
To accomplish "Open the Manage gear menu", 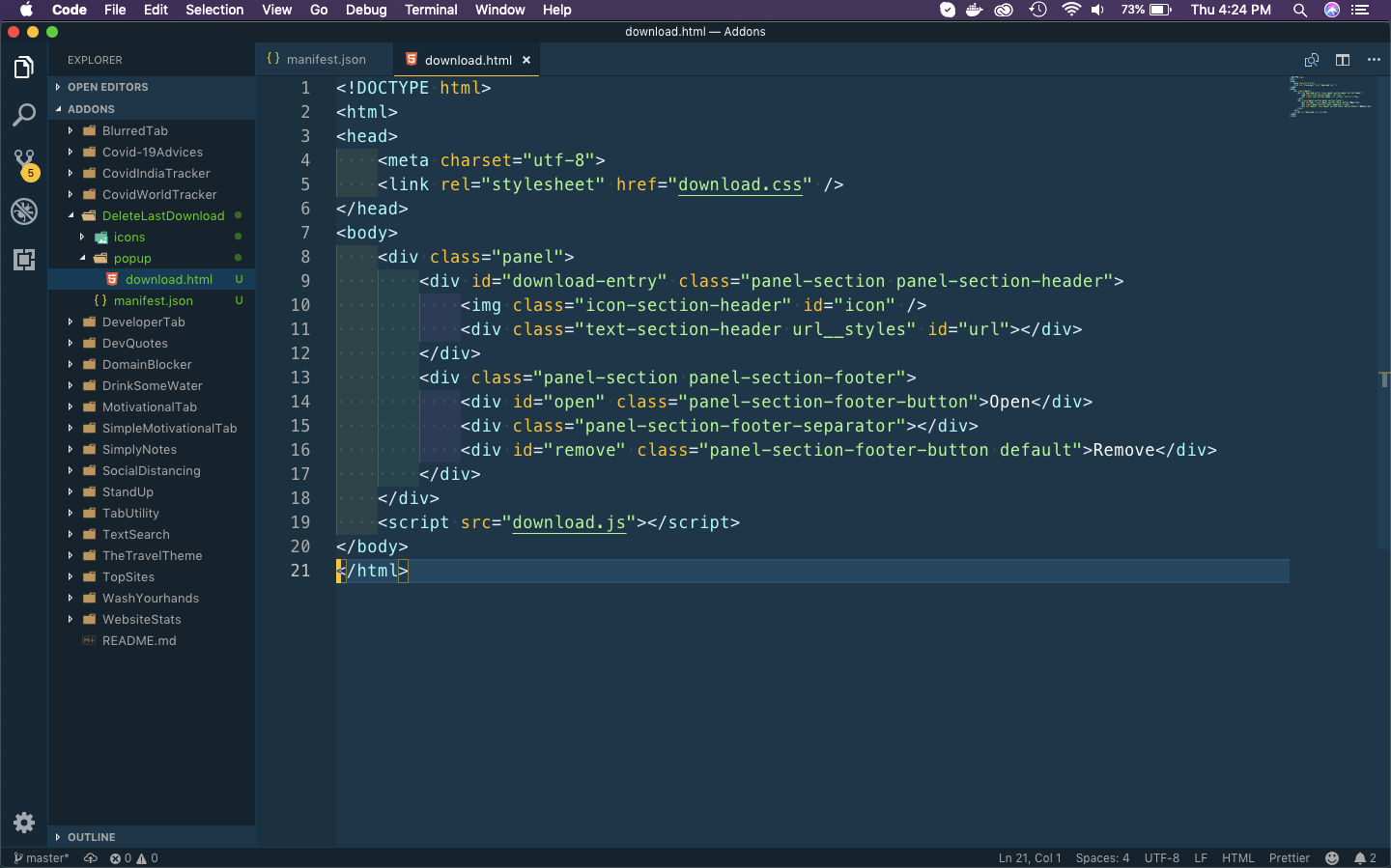I will pyautogui.click(x=24, y=823).
